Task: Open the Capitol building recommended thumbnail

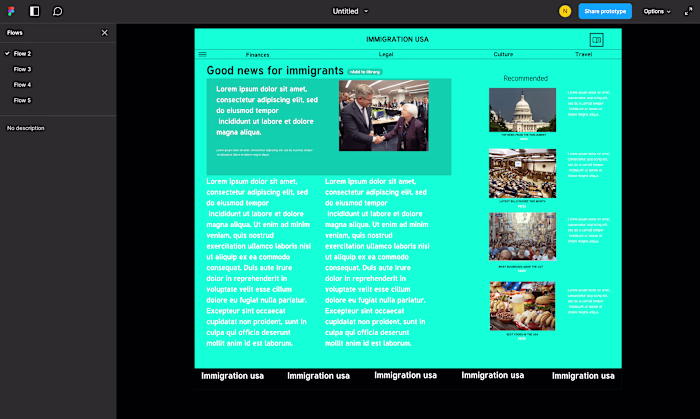Action: (x=522, y=110)
